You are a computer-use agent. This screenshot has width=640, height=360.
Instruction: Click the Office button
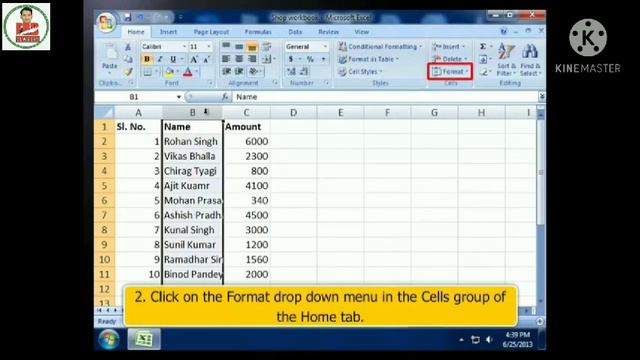coord(106,22)
